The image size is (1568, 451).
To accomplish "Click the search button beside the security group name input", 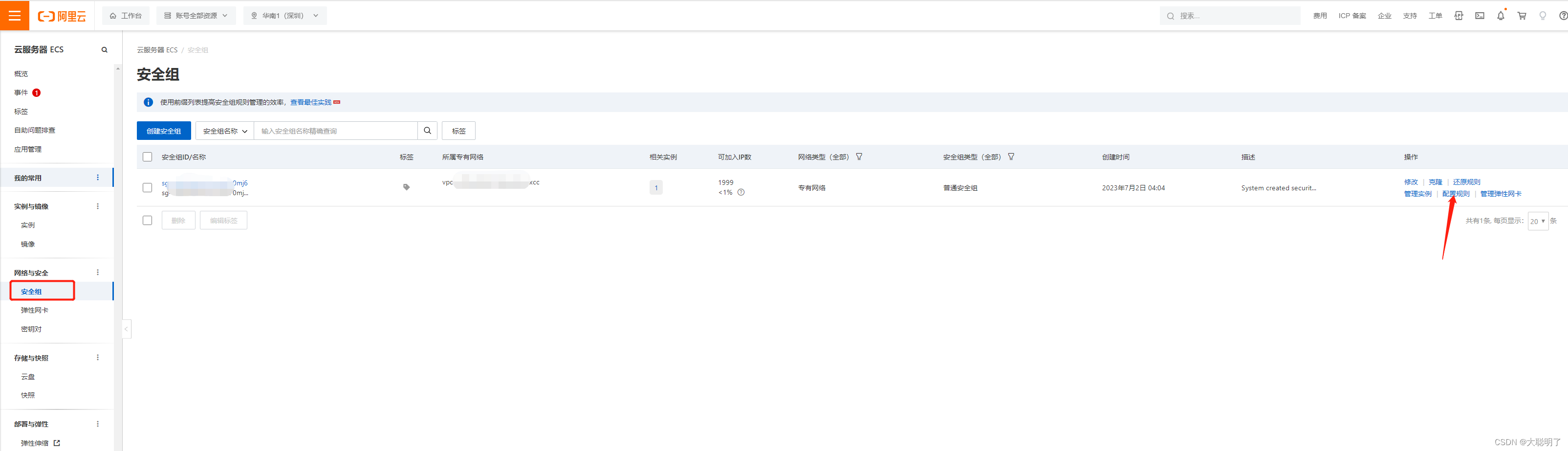I will [427, 131].
